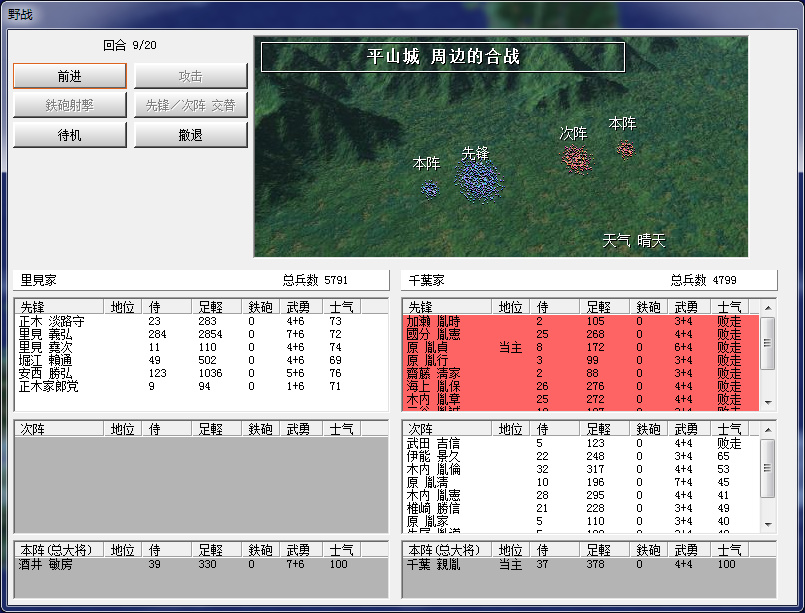The image size is (805, 613).
Task: Click scrollbar thumb of 千葉家 次阵 list
Action: (x=768, y=468)
